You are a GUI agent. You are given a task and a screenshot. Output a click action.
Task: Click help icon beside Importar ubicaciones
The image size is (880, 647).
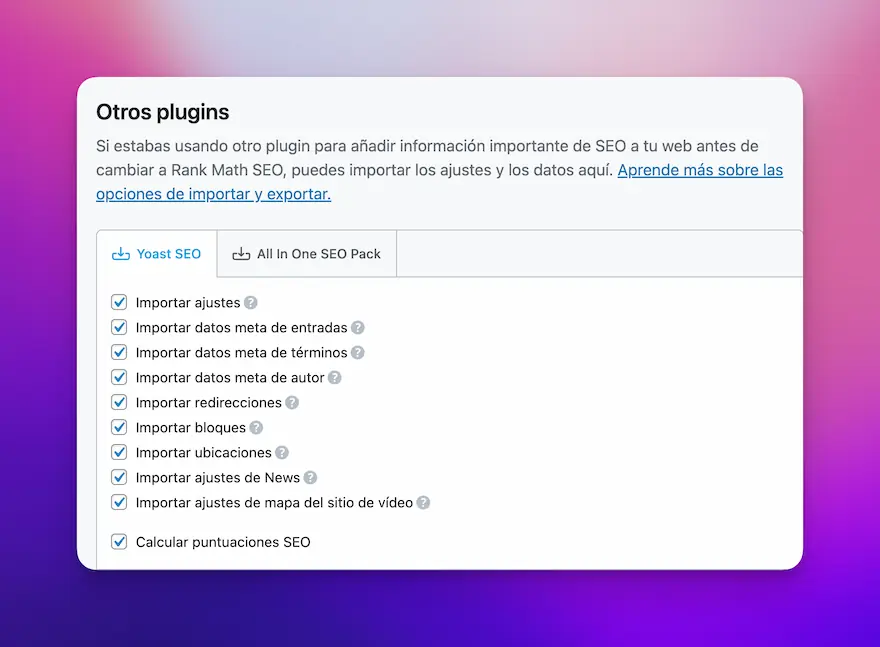(282, 452)
